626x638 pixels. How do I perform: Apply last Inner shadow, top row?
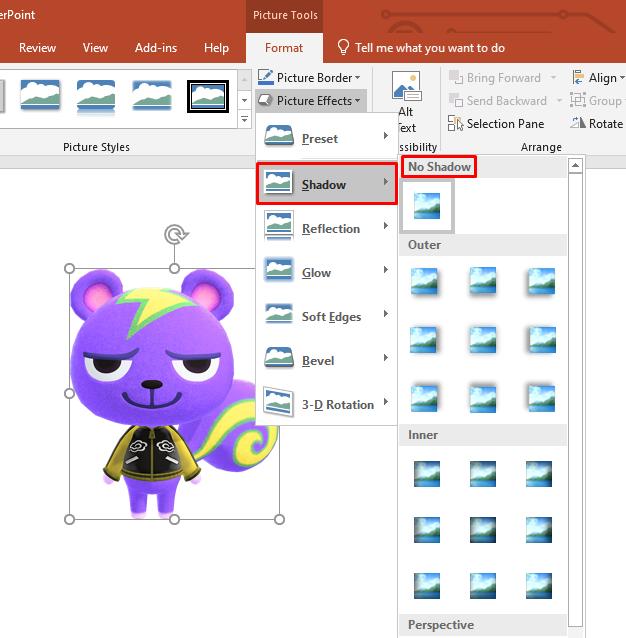pos(539,474)
